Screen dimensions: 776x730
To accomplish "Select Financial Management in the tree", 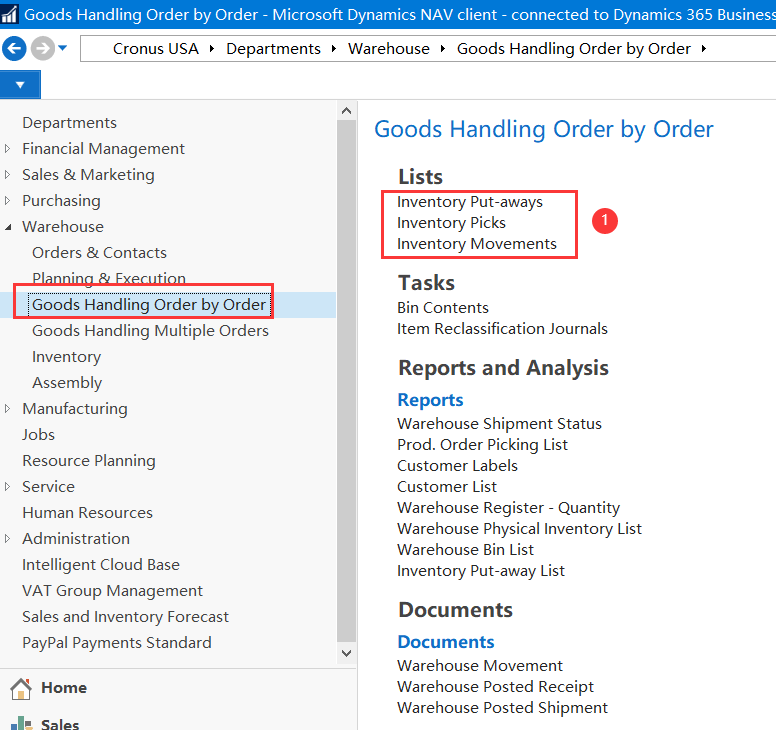I will [x=103, y=148].
